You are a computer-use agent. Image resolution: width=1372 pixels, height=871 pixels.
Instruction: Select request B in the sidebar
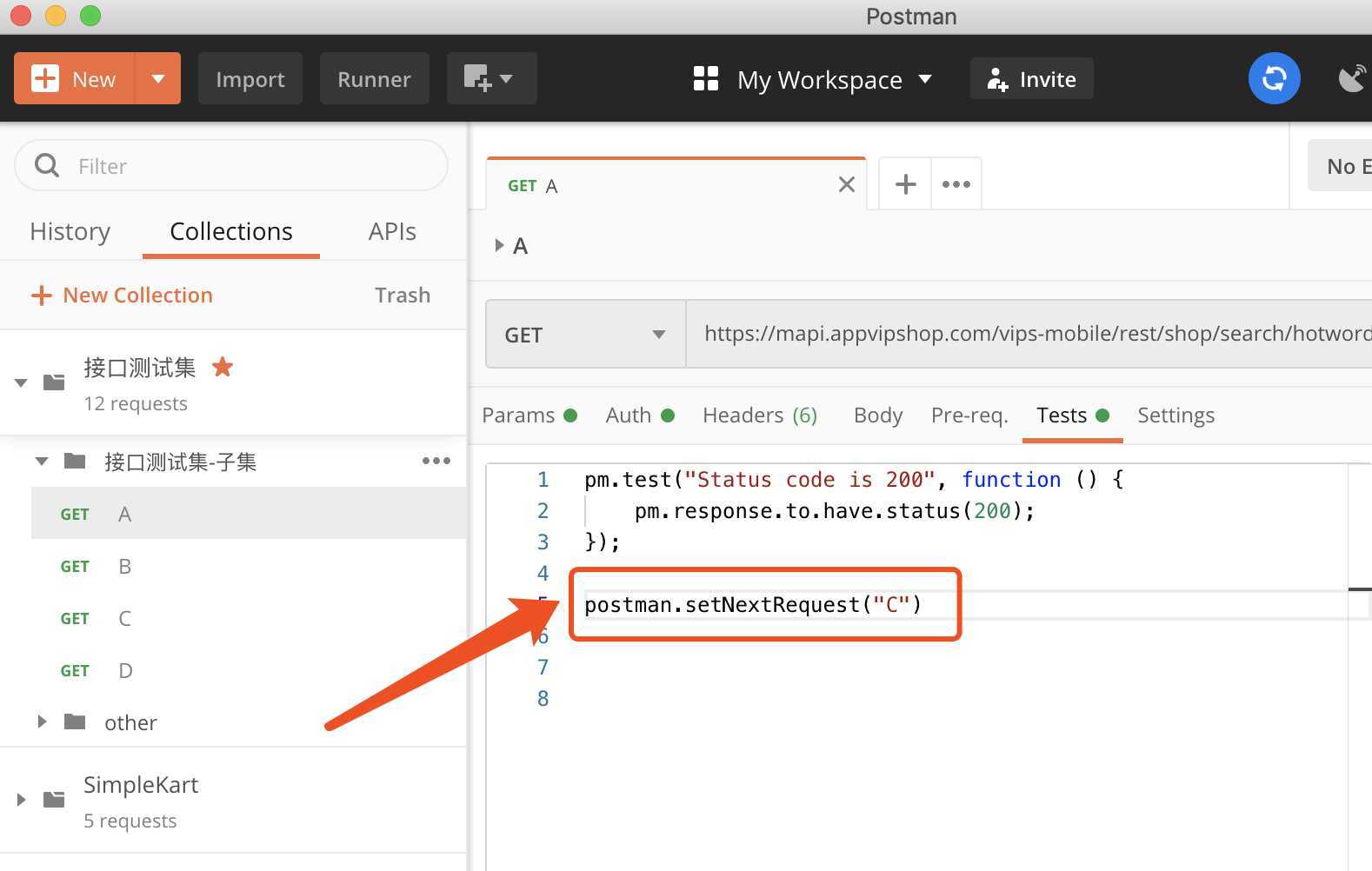[x=249, y=566]
